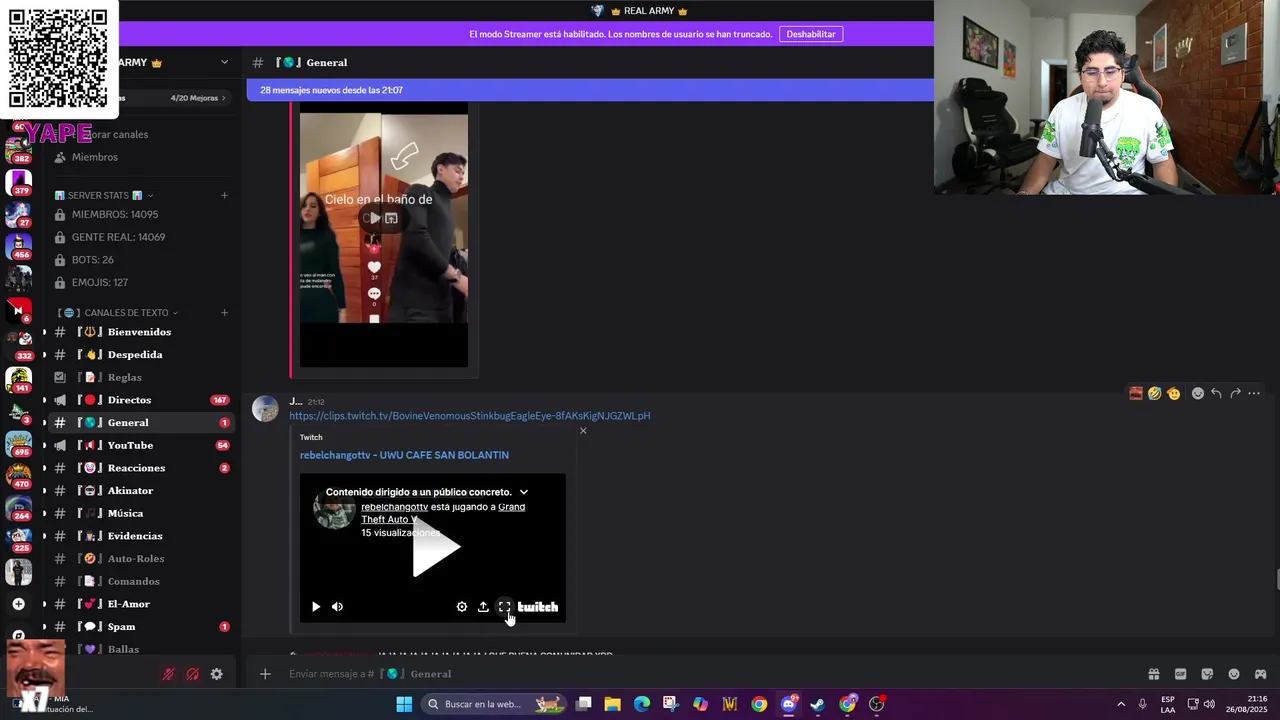Open 'rebelchangottv - UWU CAFE SAN BOLANTIN' title link
1280x720 pixels.
click(404, 455)
